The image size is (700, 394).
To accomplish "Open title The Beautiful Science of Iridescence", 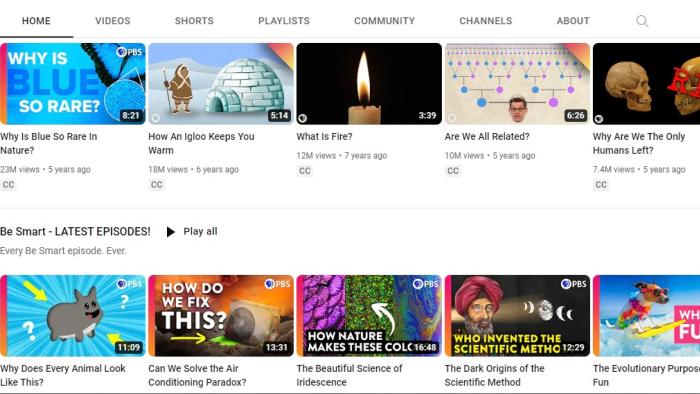I will 350,375.
